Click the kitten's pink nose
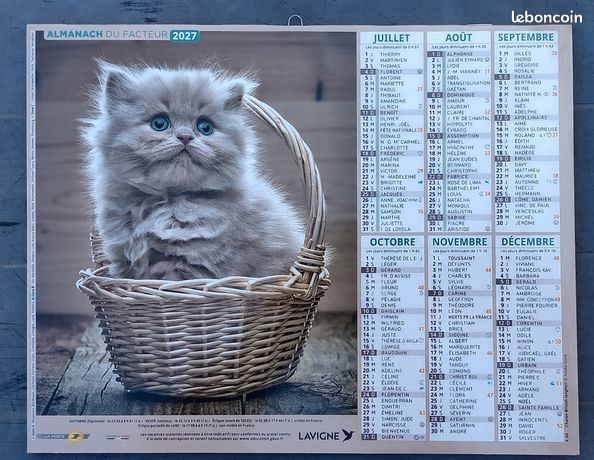Screen dimensions: 594x460 (x=185, y=138)
